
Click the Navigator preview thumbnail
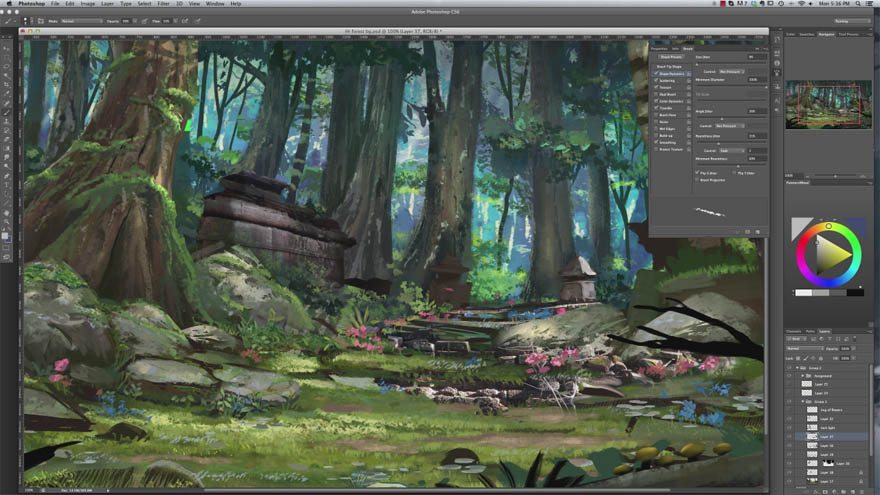tap(828, 104)
